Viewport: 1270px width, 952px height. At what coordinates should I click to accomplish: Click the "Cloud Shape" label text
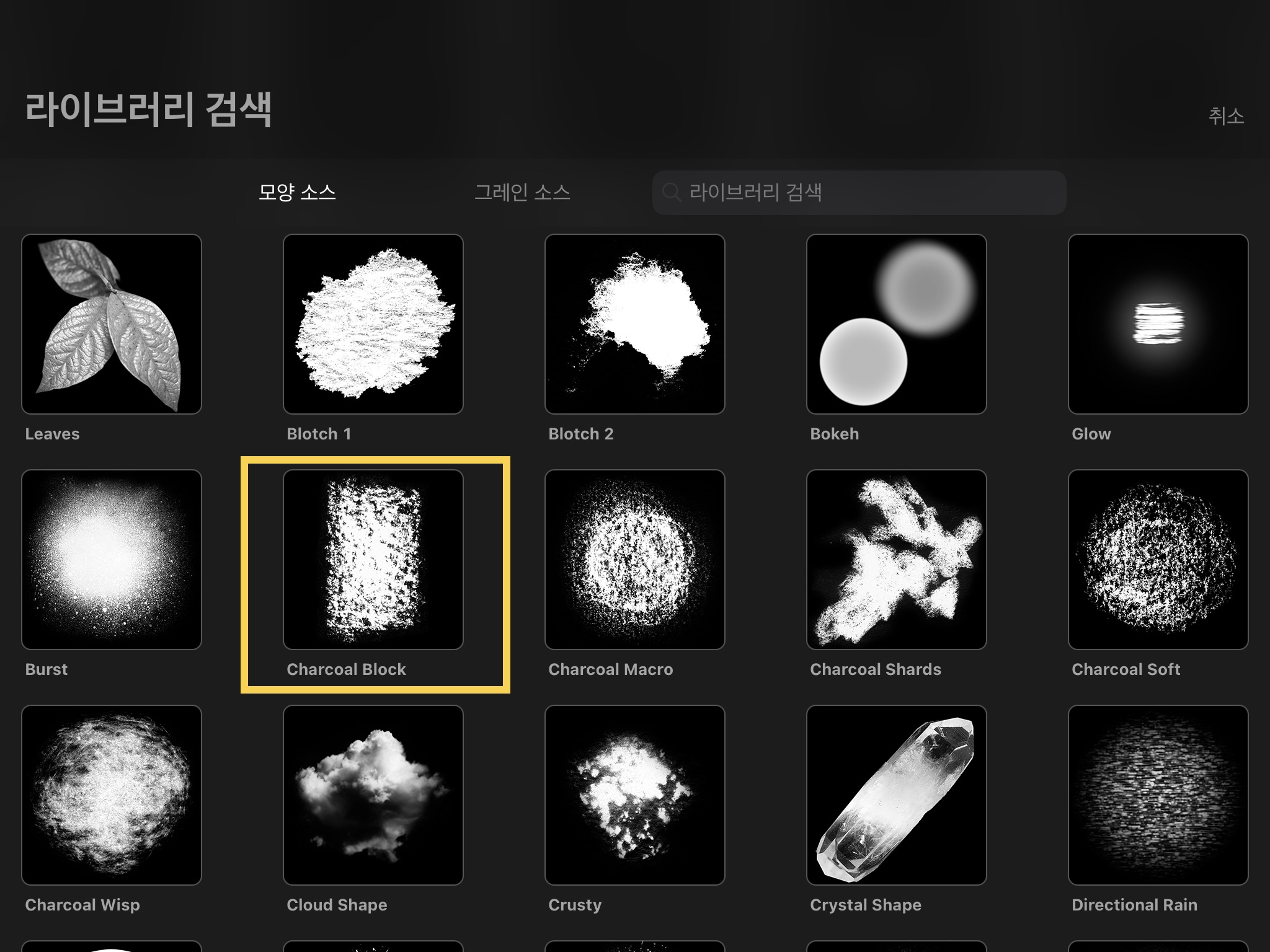(x=337, y=905)
